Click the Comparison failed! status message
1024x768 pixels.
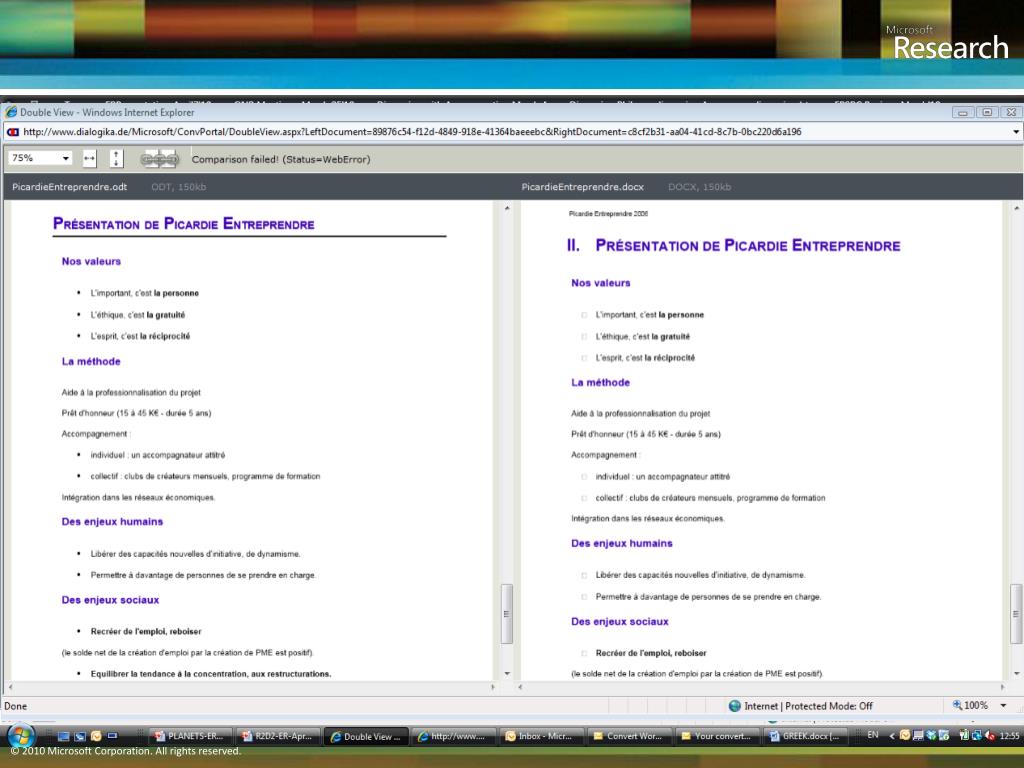281,159
